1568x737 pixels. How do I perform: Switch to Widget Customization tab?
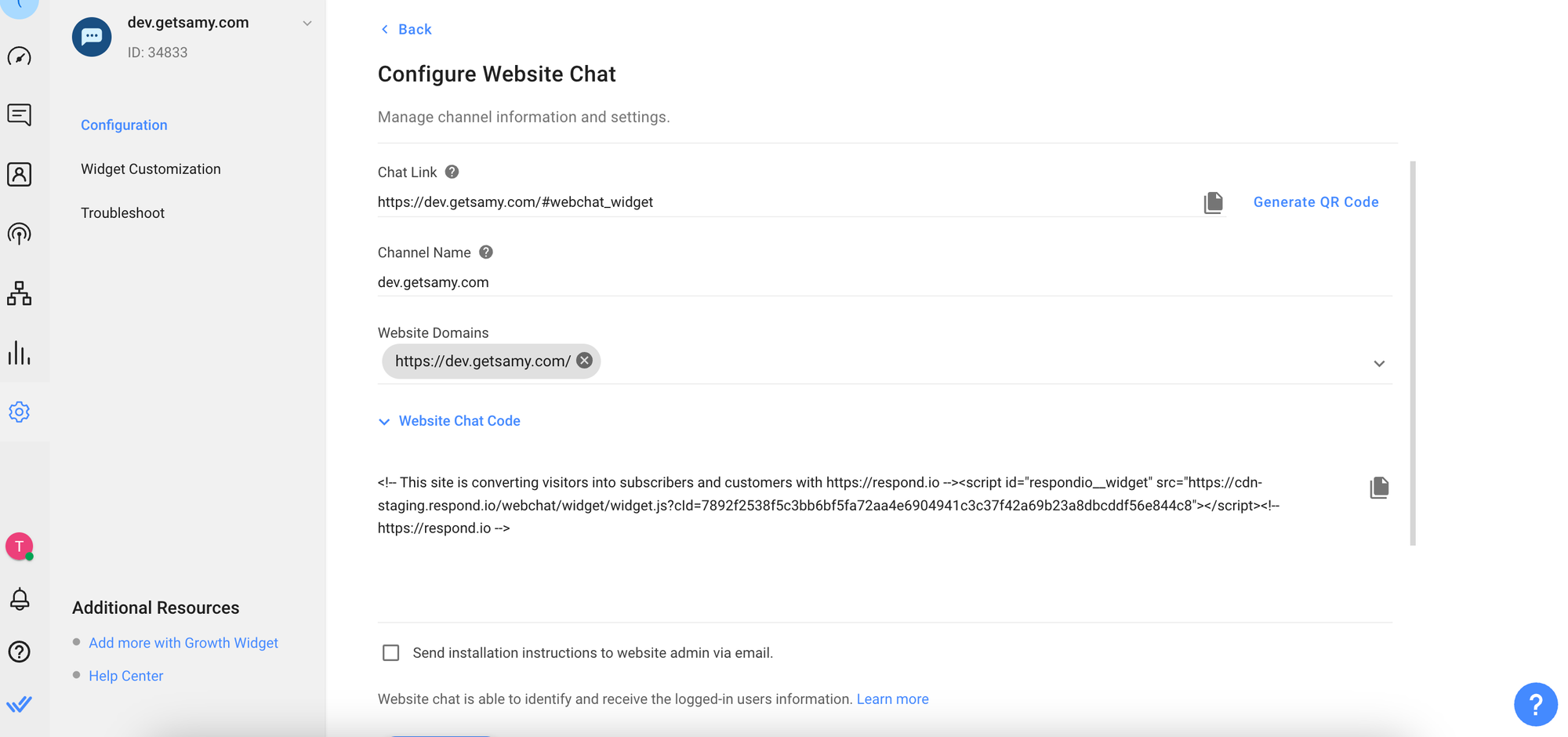151,169
